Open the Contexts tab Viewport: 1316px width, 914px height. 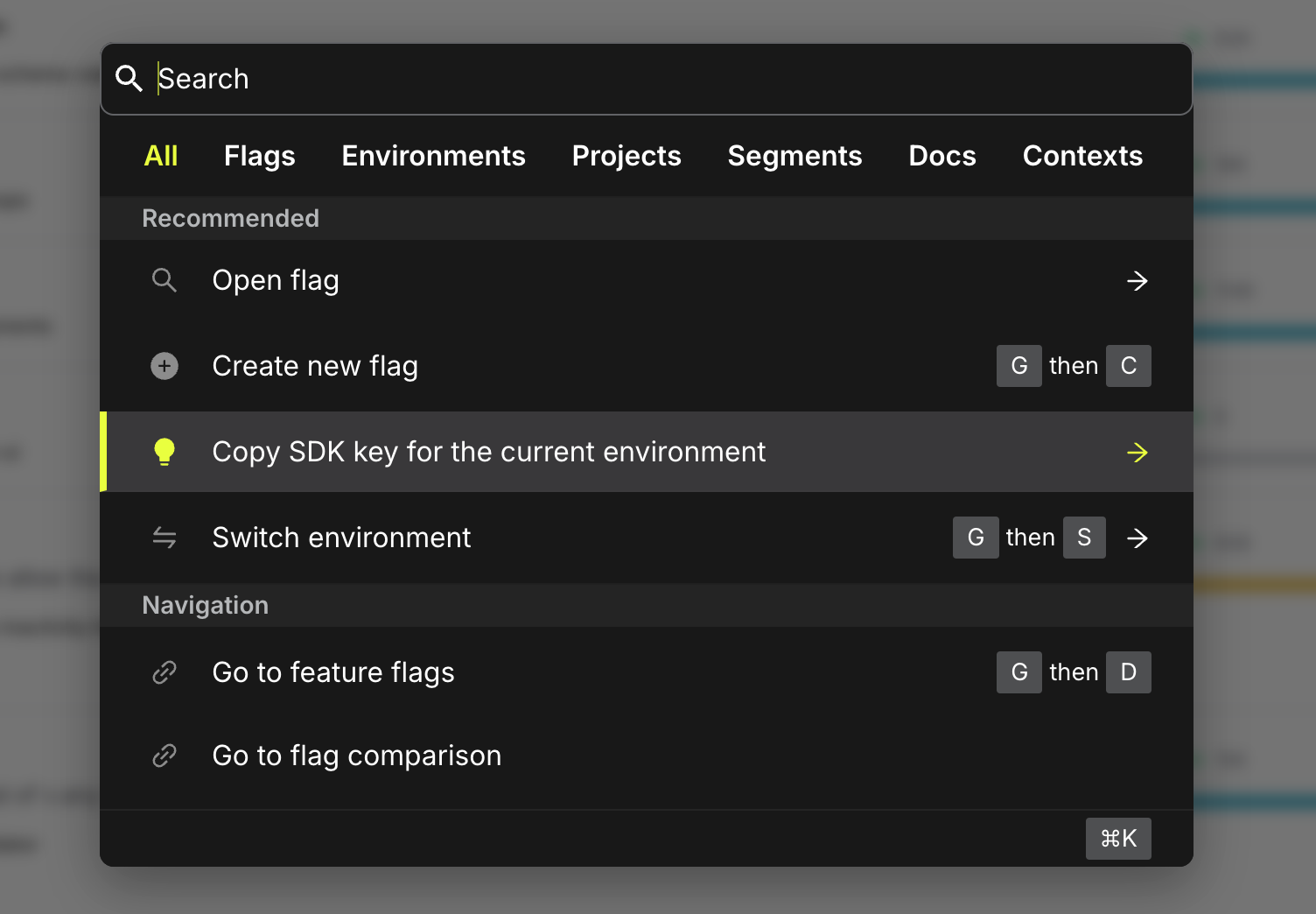(1082, 156)
